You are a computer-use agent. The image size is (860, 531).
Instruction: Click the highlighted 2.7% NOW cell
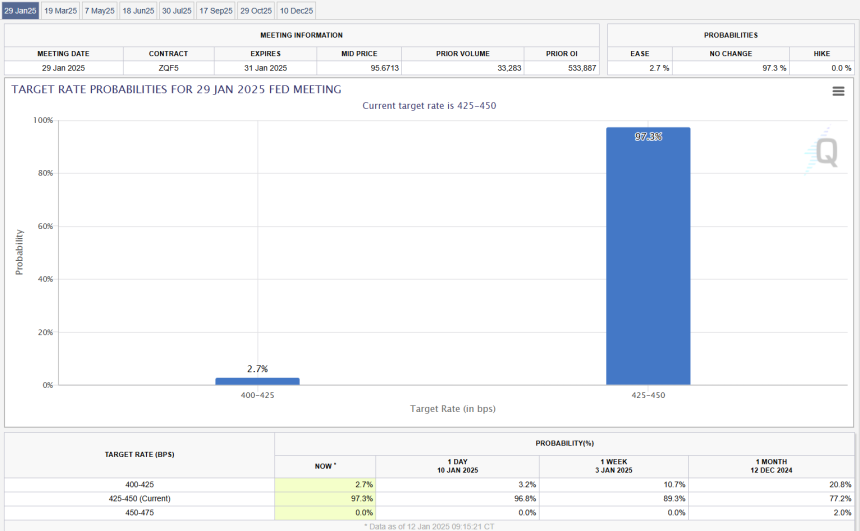pos(325,484)
